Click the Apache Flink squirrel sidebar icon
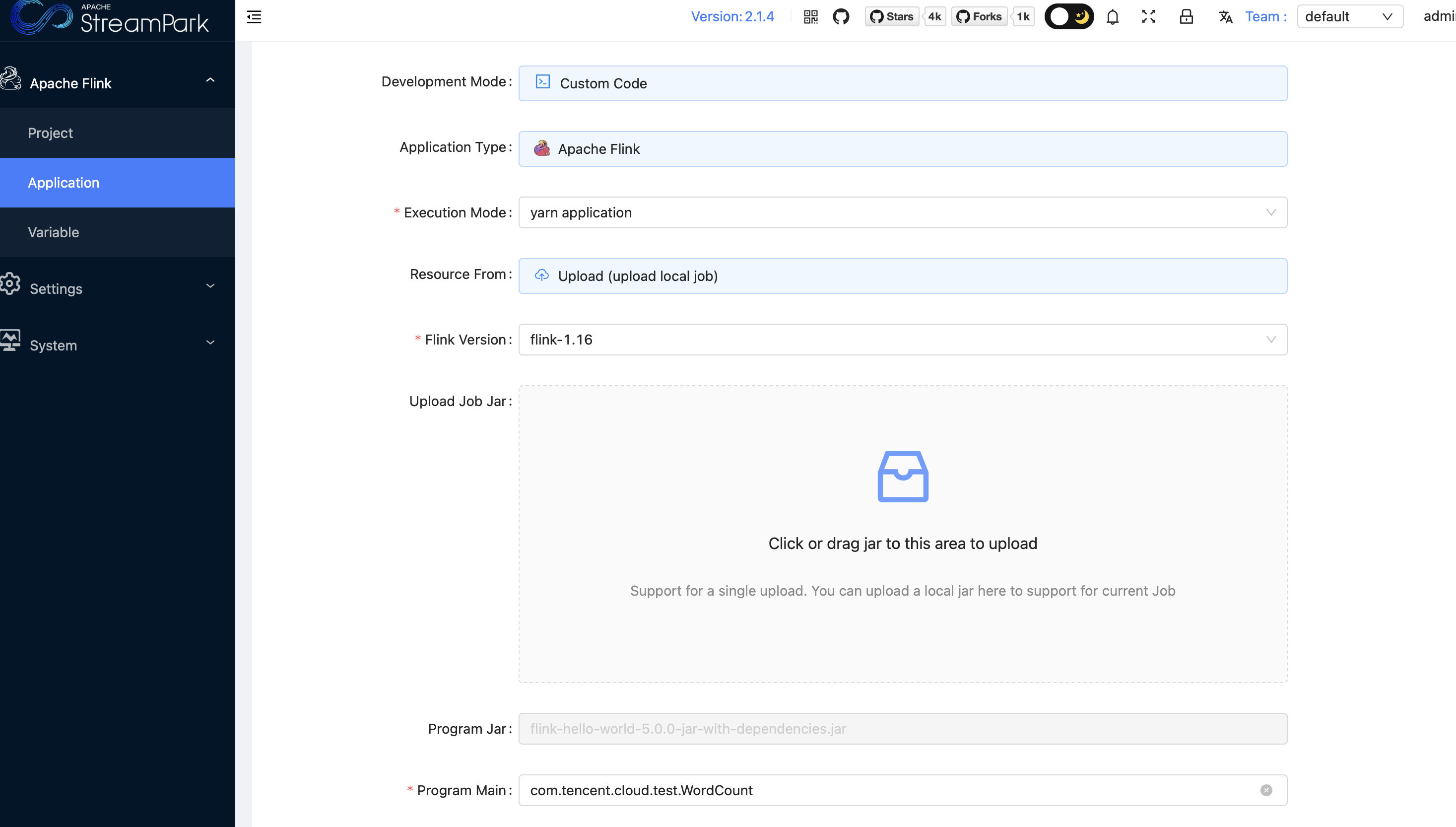The width and height of the screenshot is (1456, 827). pyautogui.click(x=11, y=79)
